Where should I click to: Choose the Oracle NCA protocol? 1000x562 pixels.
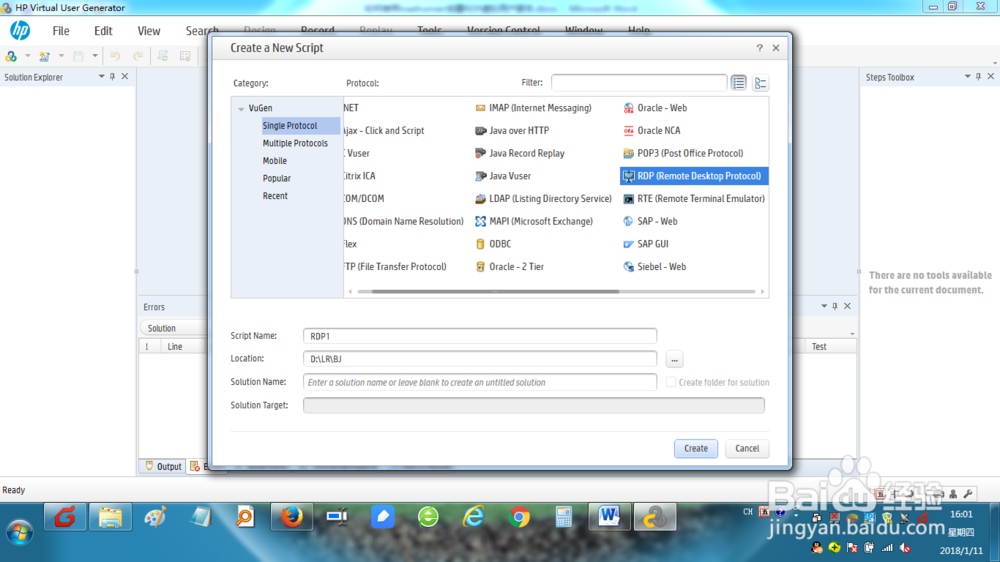(652, 130)
